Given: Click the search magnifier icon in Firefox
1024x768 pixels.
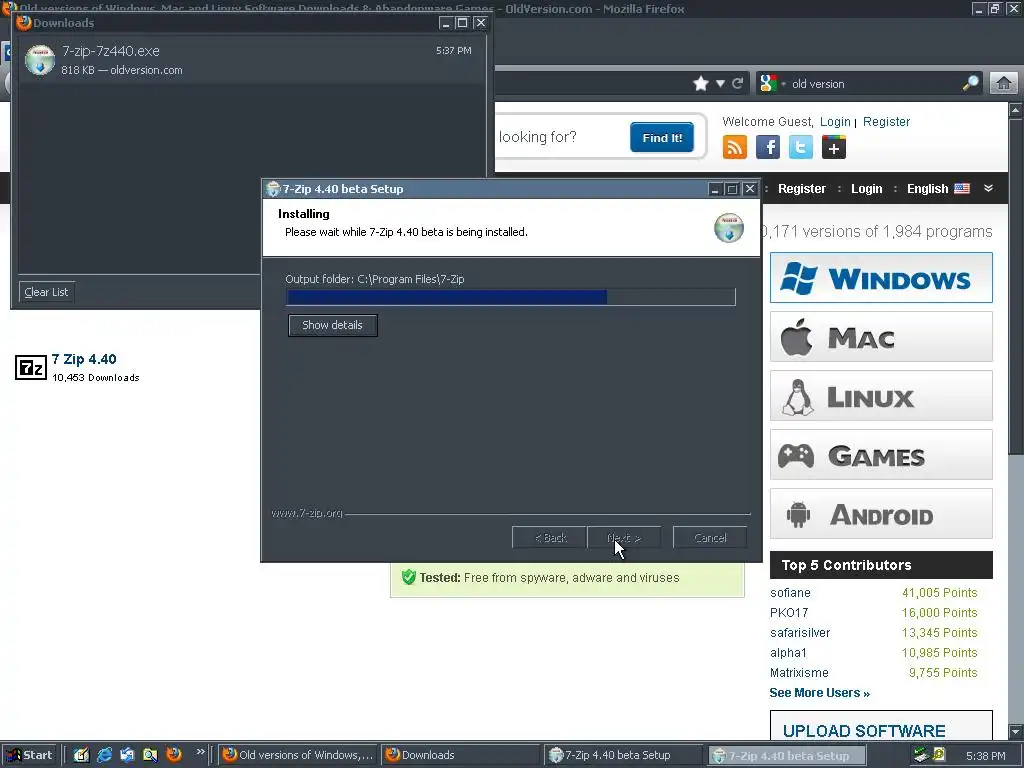Looking at the screenshot, I should tap(970, 83).
